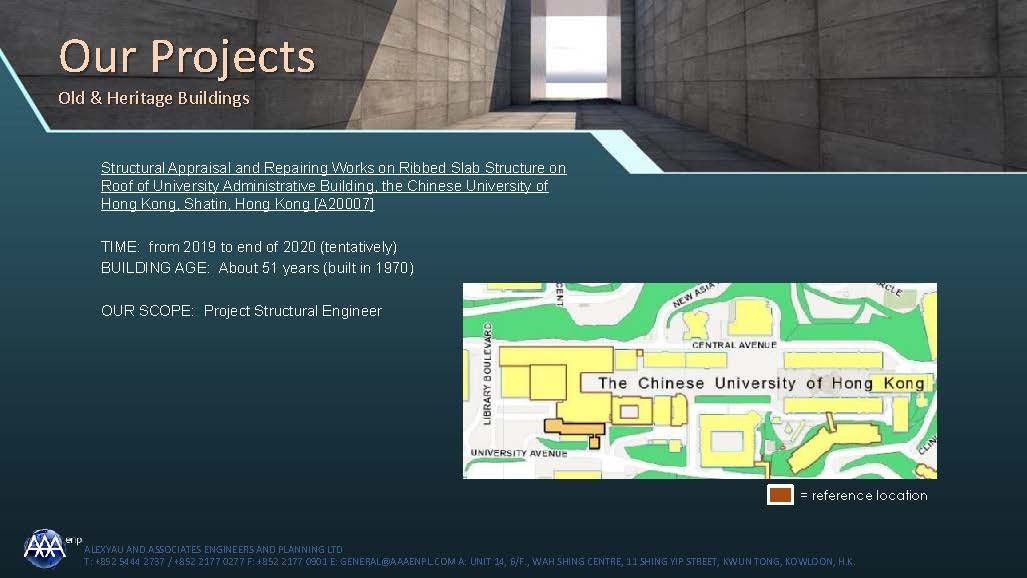Click the TIME line showing 2019 to 2020
1027x578 pixels.
(248, 246)
